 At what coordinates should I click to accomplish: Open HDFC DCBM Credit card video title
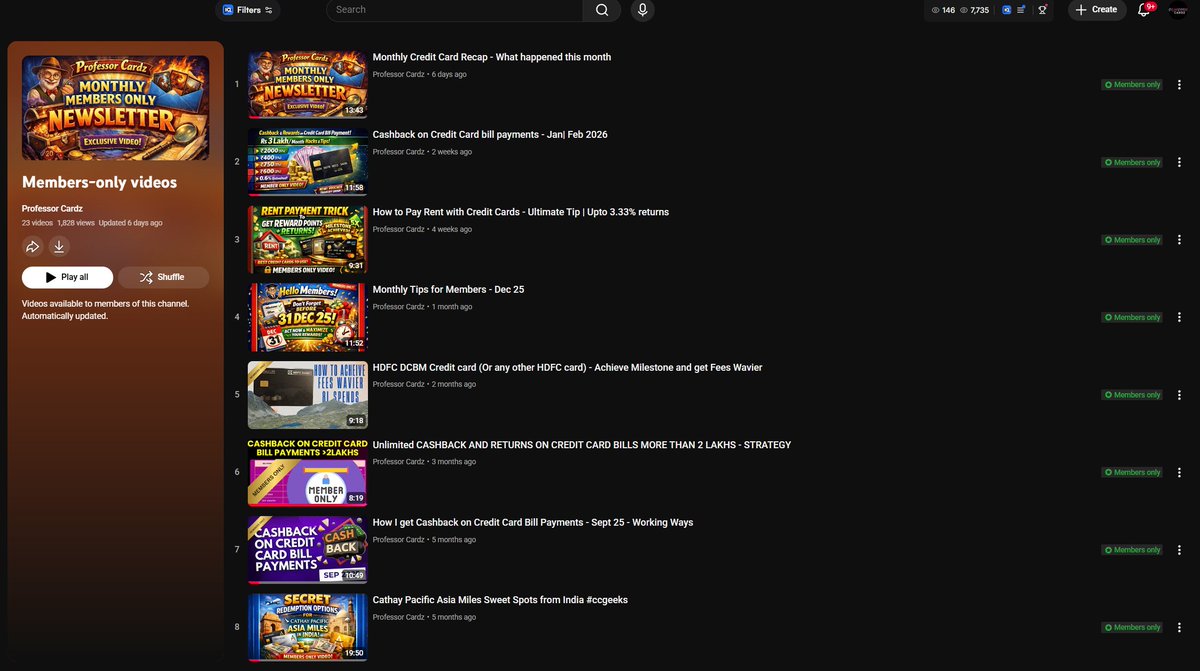(568, 367)
